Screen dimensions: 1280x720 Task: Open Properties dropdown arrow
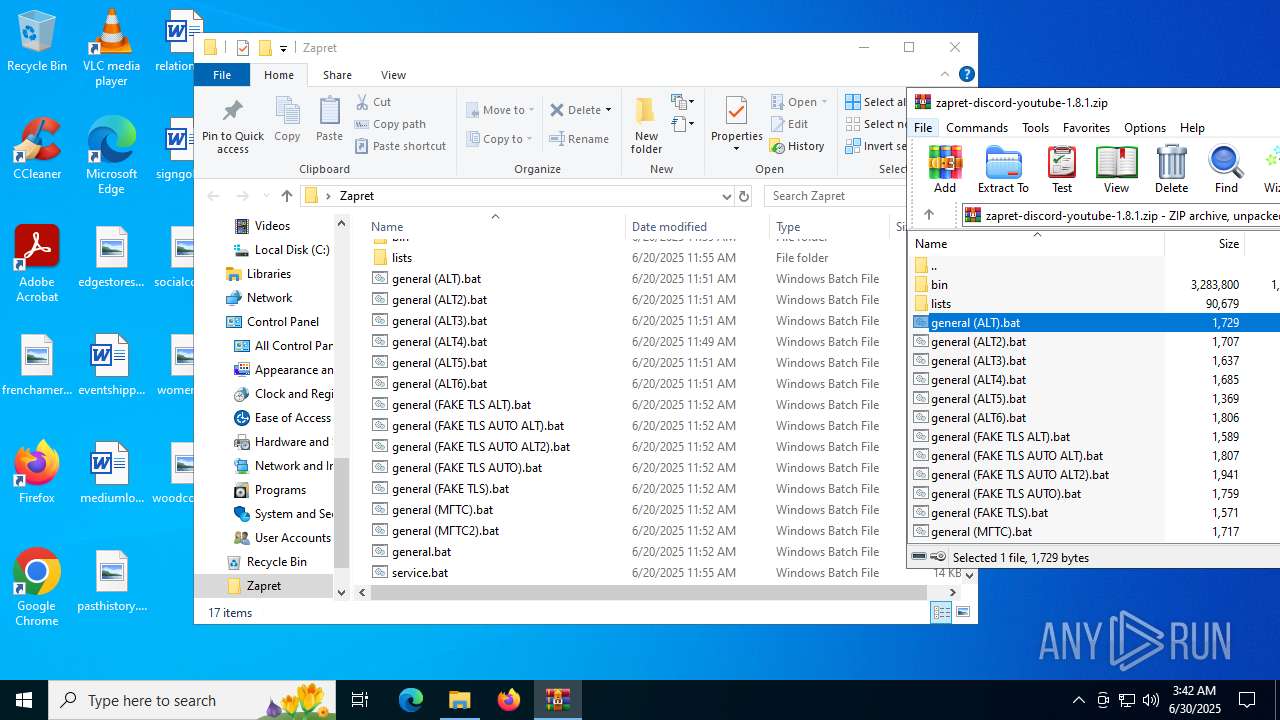(737, 149)
